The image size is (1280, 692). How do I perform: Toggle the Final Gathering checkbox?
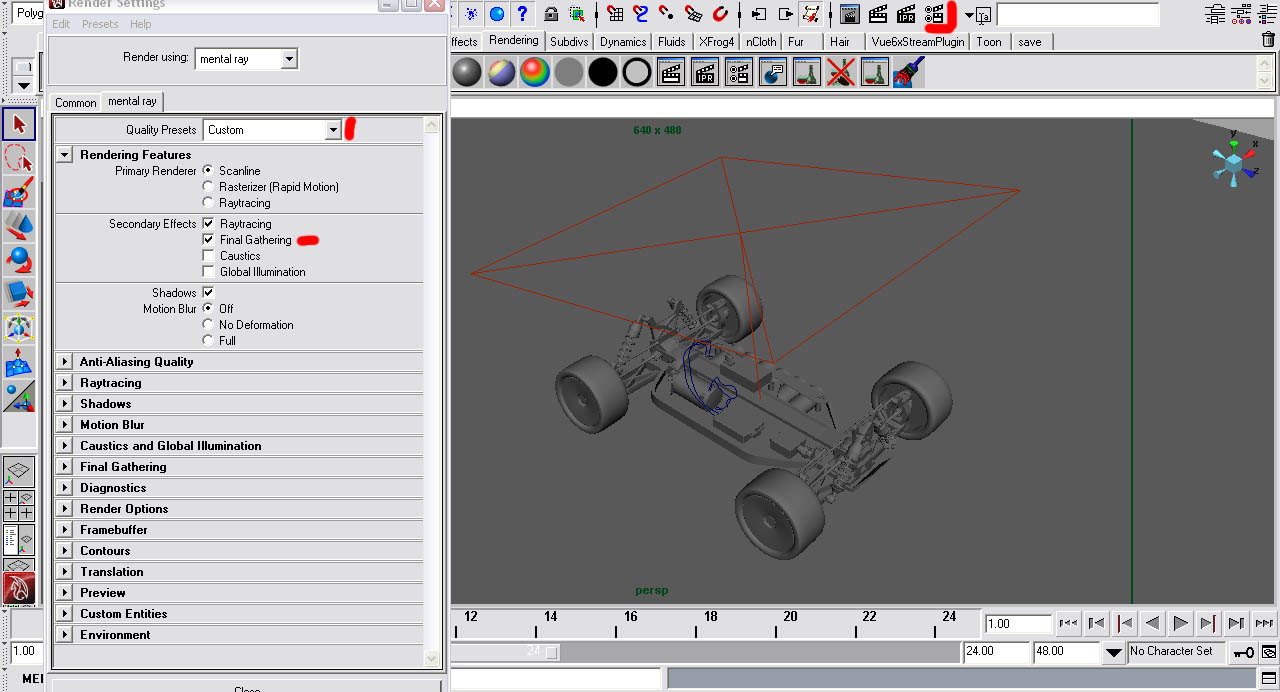(208, 240)
